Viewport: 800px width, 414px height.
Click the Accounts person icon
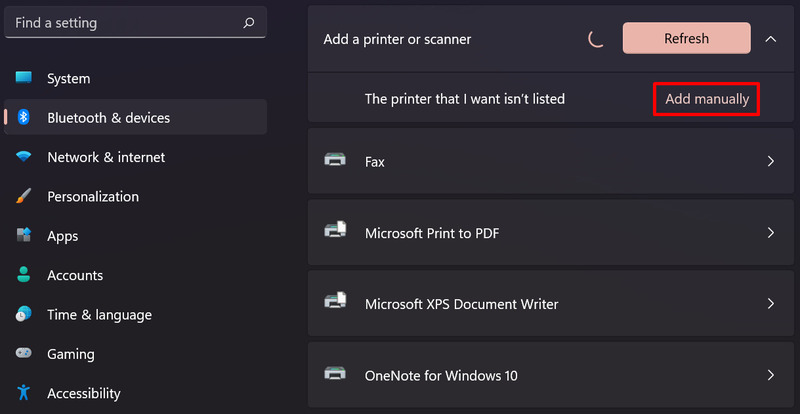tap(23, 275)
